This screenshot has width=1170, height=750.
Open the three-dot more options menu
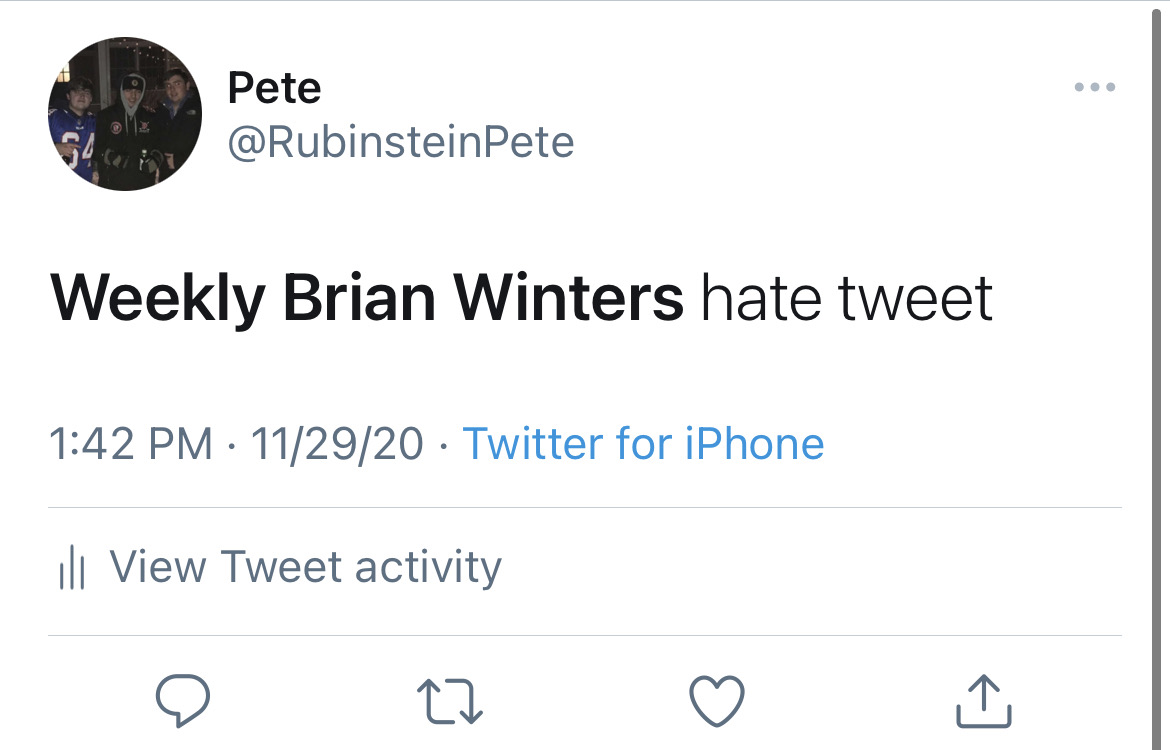(x=1094, y=88)
